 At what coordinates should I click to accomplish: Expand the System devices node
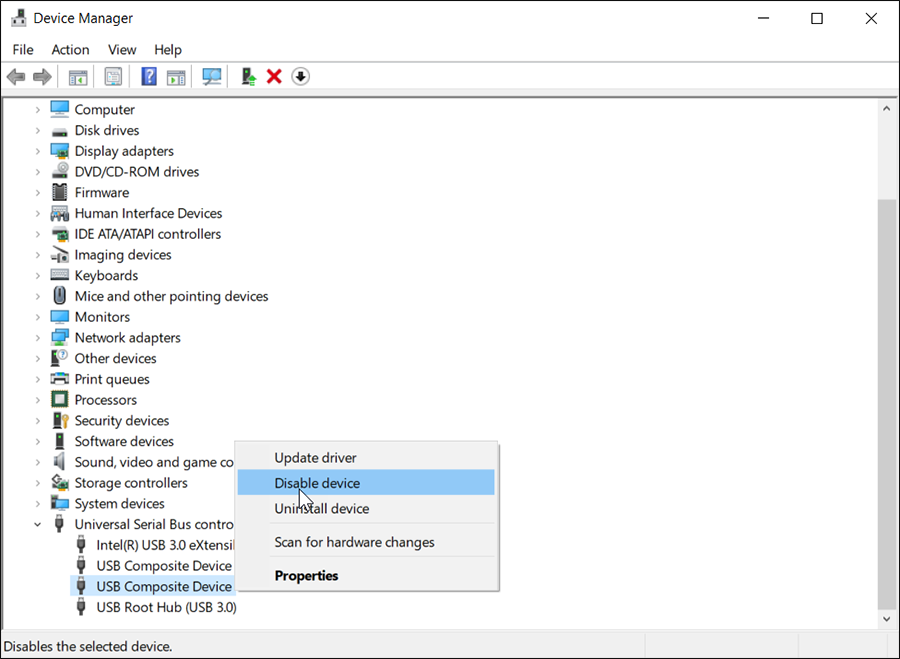(37, 503)
